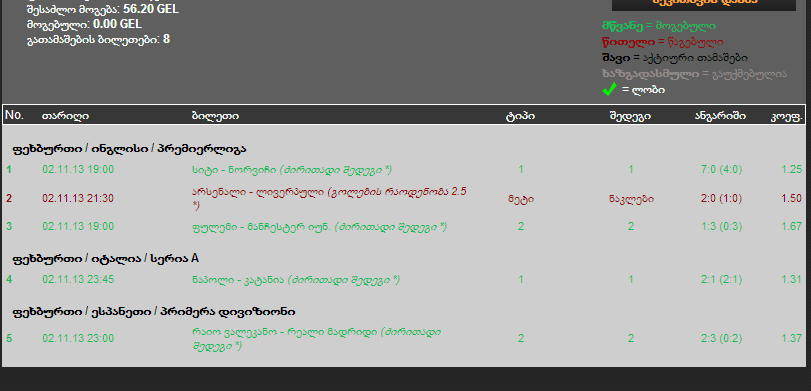The width and height of the screenshot is (811, 391).
Task: Click the 'ბილეთი' ticket column header
Action: [215, 116]
